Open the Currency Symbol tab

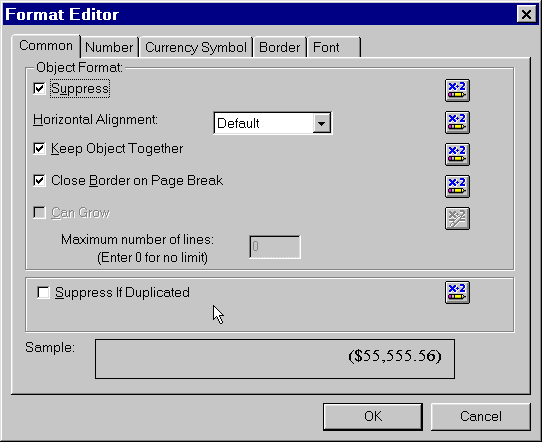tap(196, 47)
